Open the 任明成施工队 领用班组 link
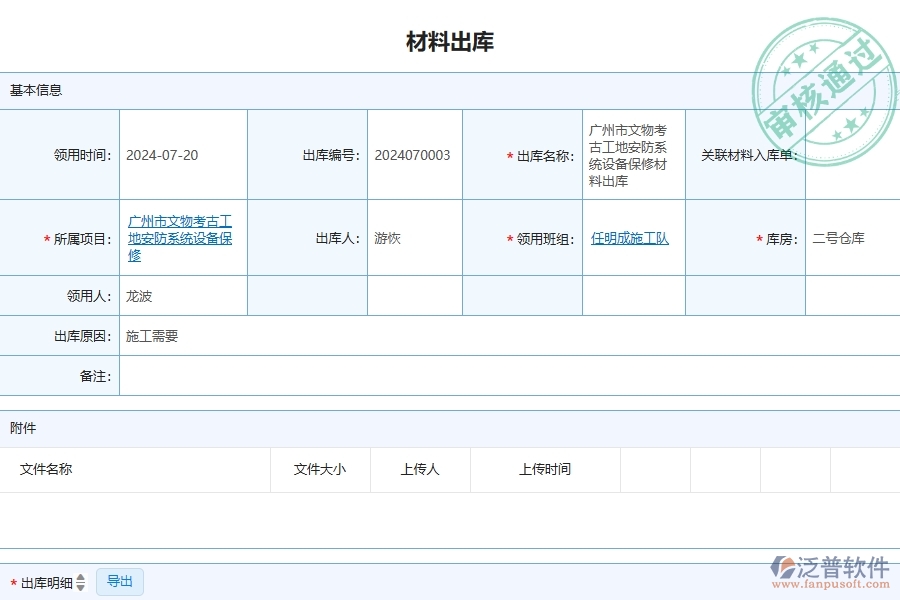Viewport: 900px width, 600px height. click(x=632, y=238)
